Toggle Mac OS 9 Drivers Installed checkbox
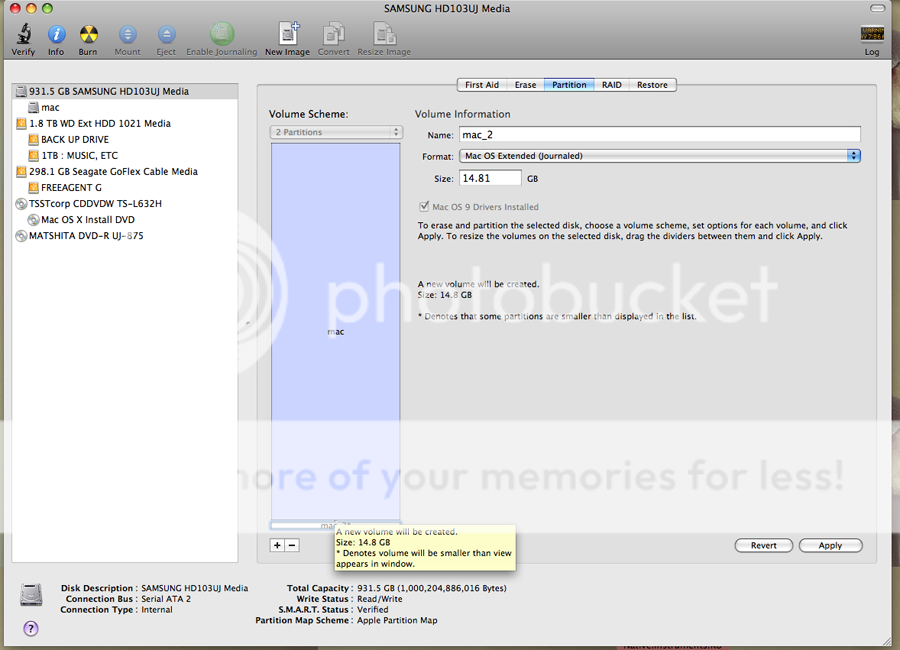Viewport: 900px width, 650px height. (x=425, y=207)
